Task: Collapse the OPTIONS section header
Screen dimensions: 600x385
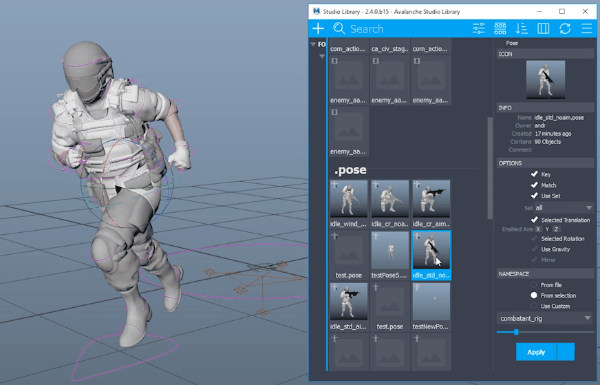Action: click(545, 163)
